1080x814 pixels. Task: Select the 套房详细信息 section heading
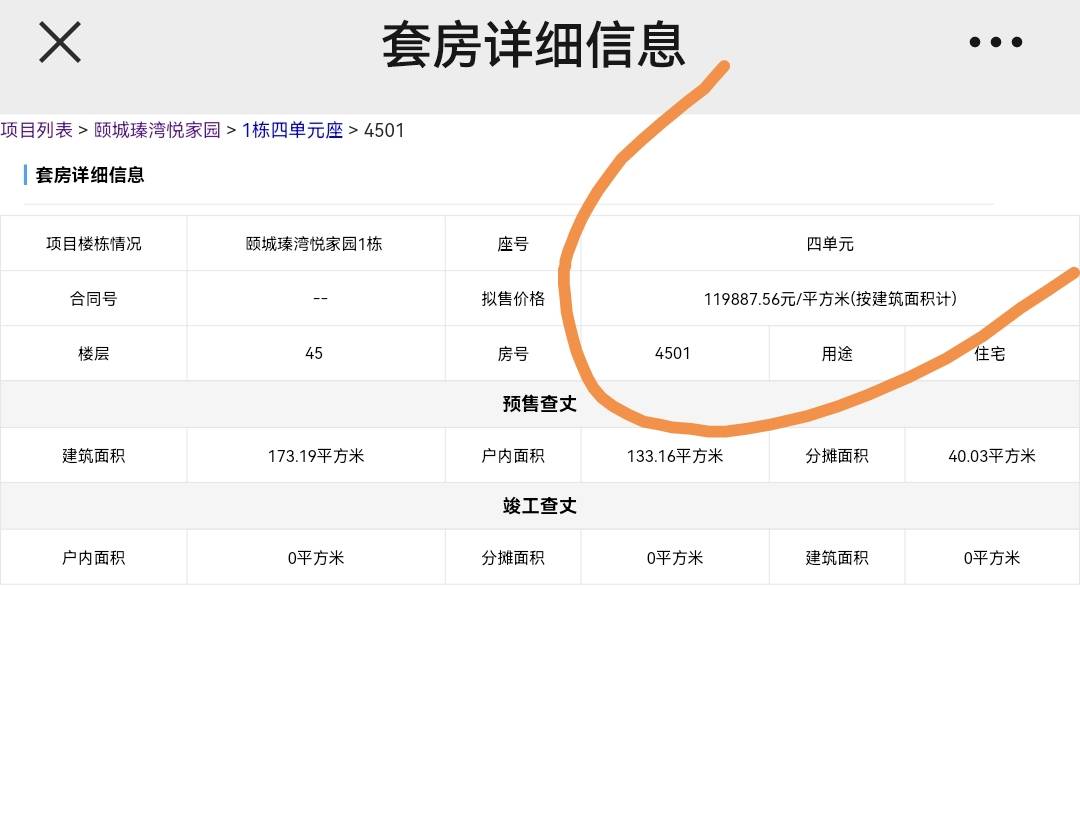90,175
